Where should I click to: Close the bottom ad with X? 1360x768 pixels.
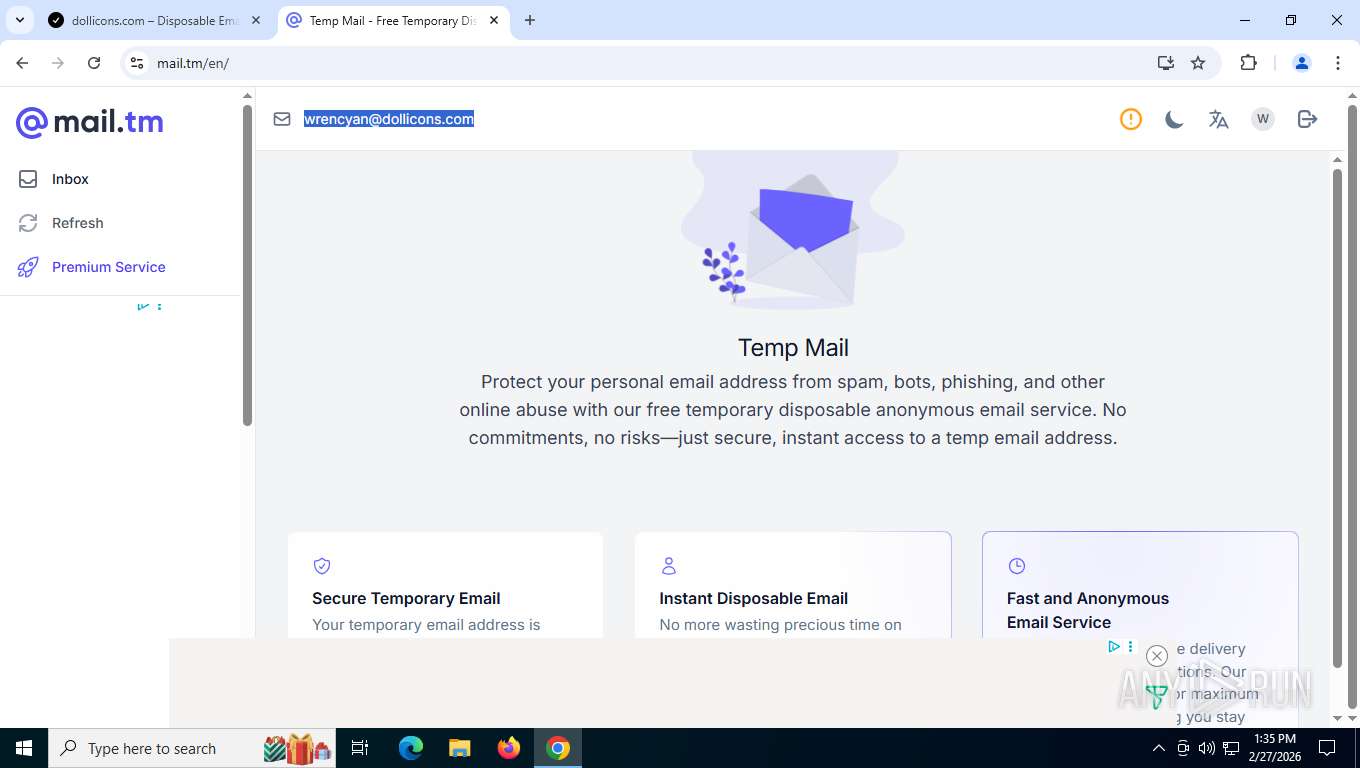(x=1157, y=656)
